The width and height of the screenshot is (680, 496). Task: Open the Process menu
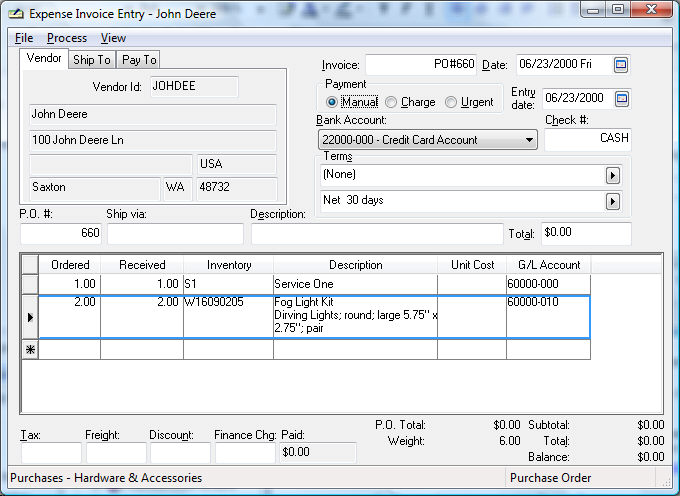click(x=67, y=38)
